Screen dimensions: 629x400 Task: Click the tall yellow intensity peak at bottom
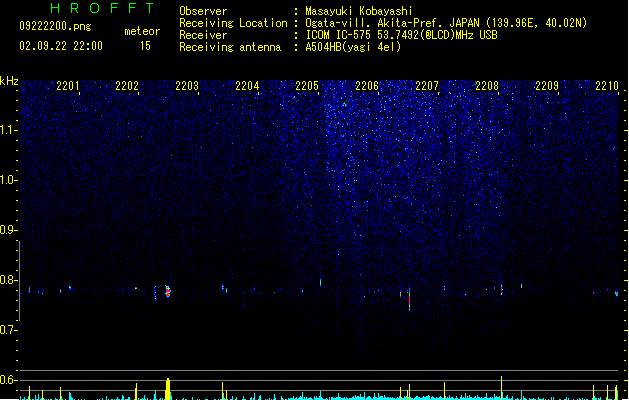168,389
